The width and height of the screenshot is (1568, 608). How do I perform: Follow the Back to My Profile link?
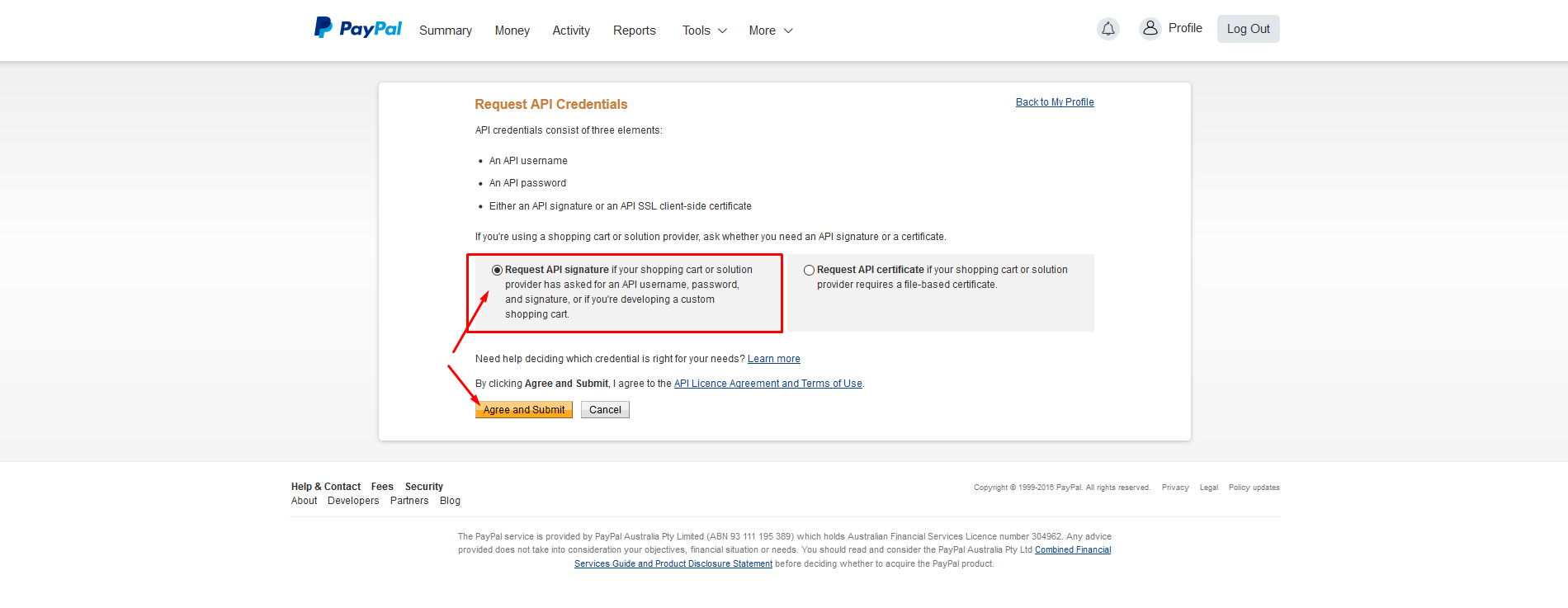pos(1055,102)
